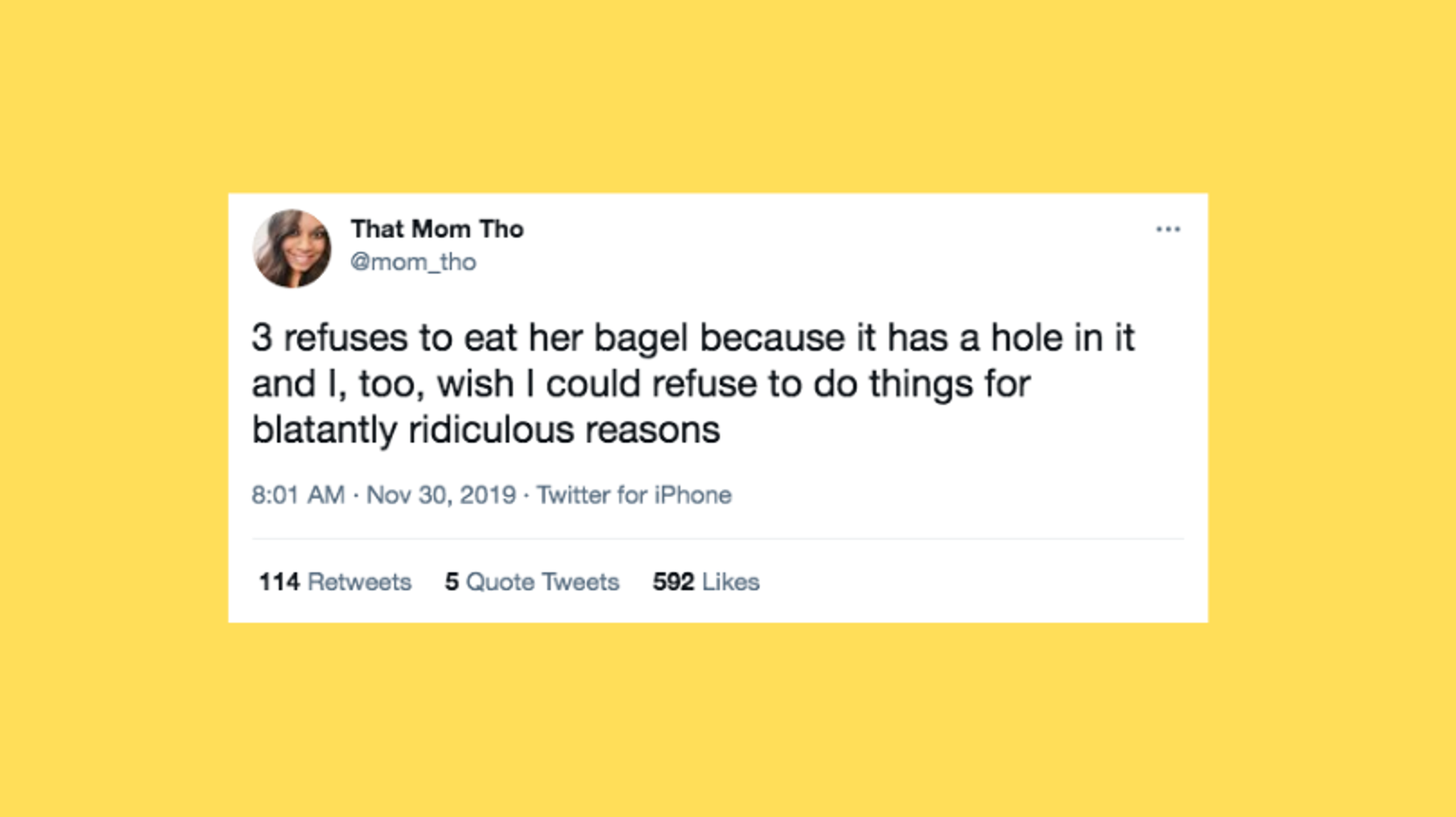Show the Likes list
Image resolution: width=1456 pixels, height=817 pixels.
[x=731, y=582]
